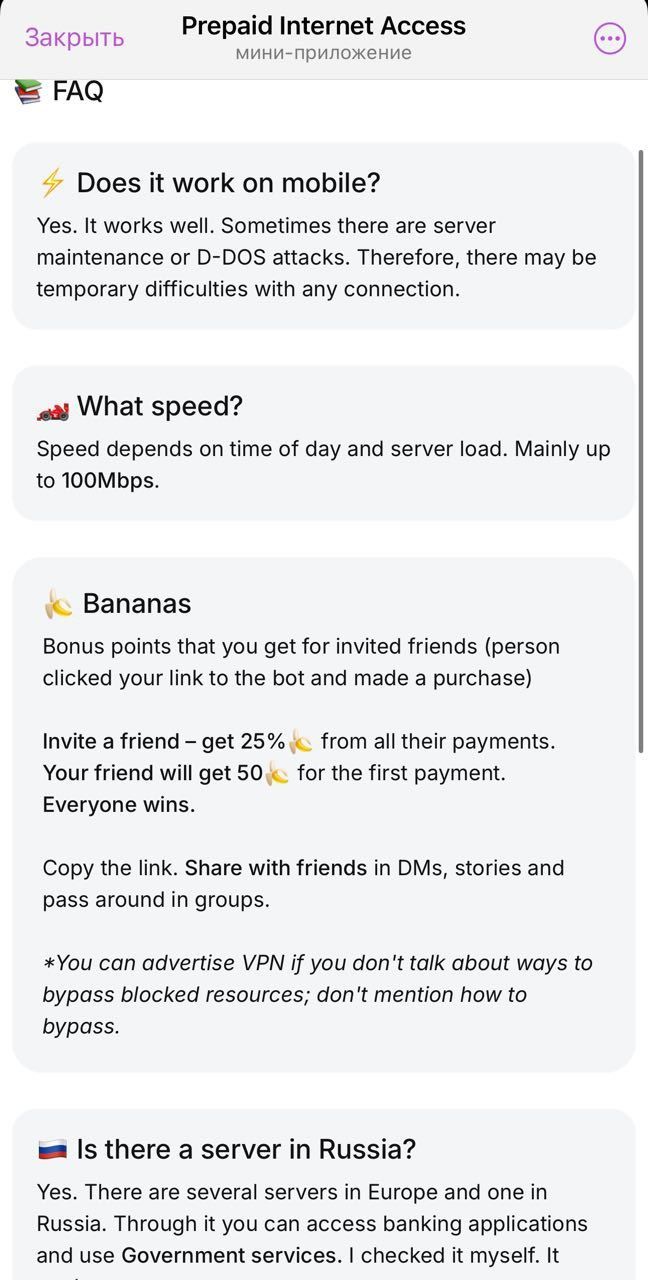Select the Prepaid Internet Access title
Screen dimensions: 648x1280
click(x=323, y=25)
